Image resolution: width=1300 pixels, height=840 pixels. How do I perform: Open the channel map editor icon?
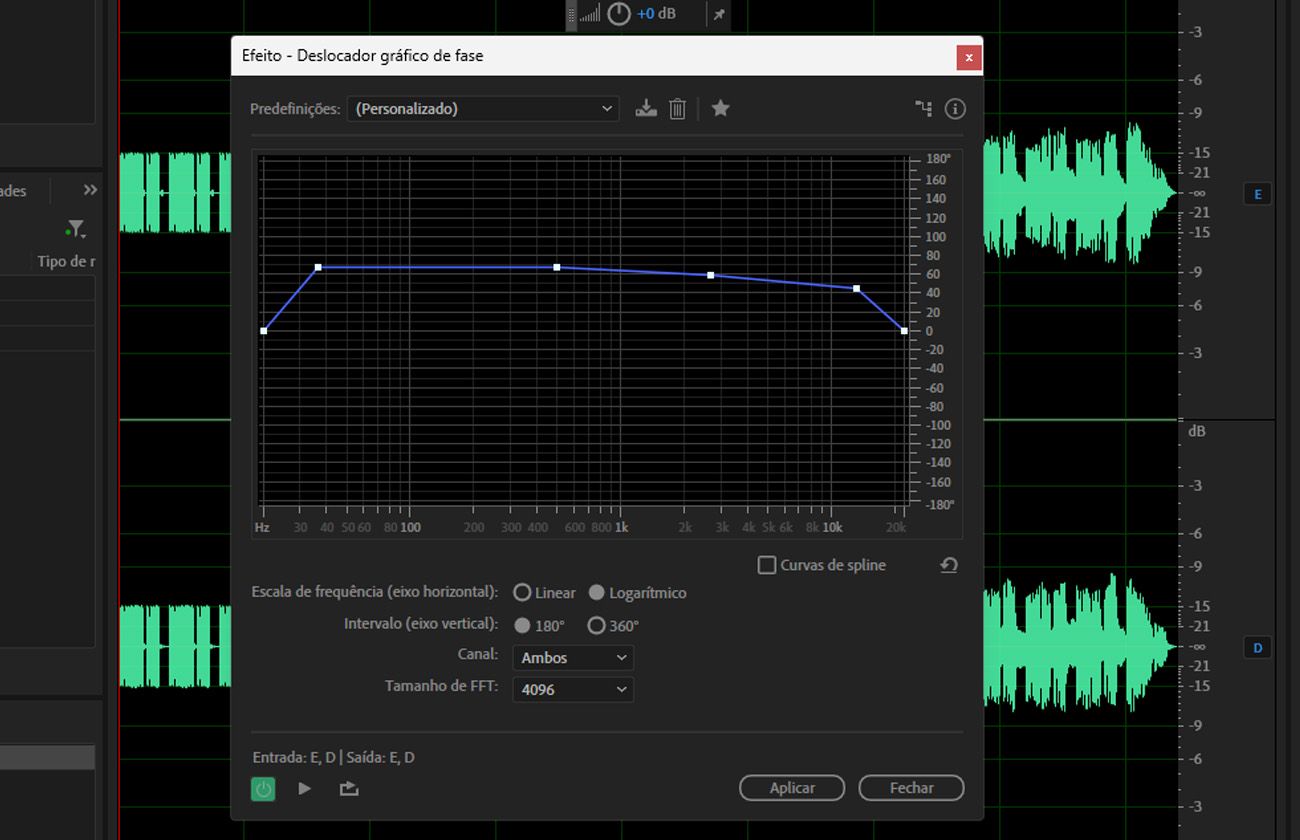924,108
